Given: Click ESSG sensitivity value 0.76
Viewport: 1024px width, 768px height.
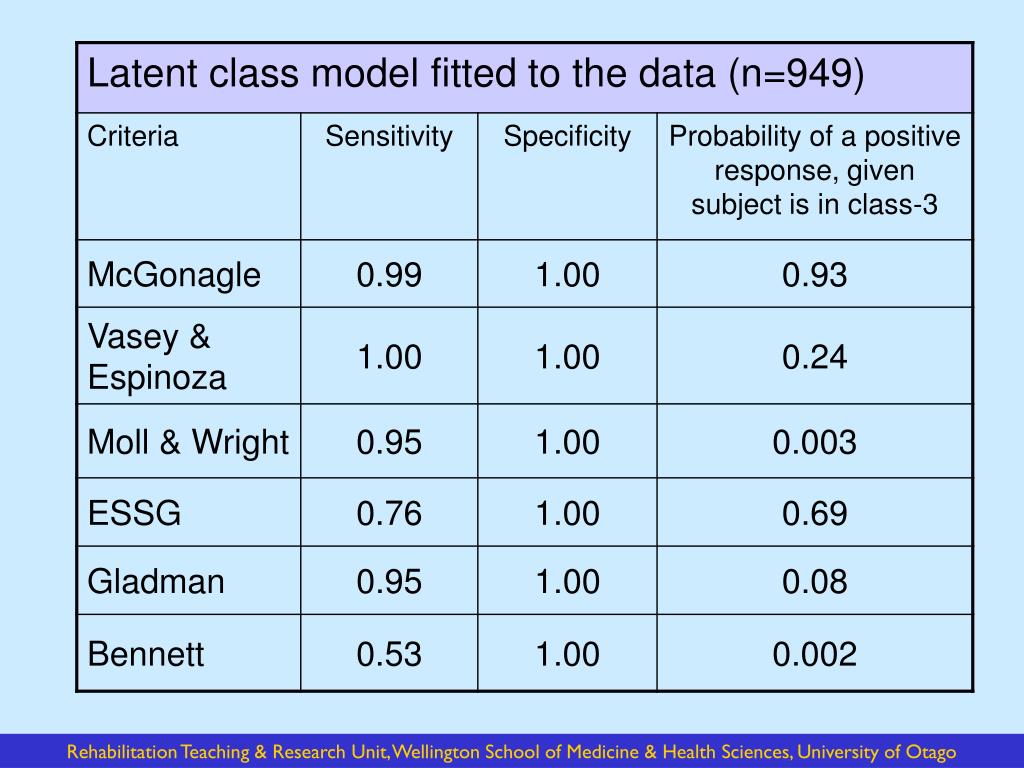Looking at the screenshot, I should (389, 513).
